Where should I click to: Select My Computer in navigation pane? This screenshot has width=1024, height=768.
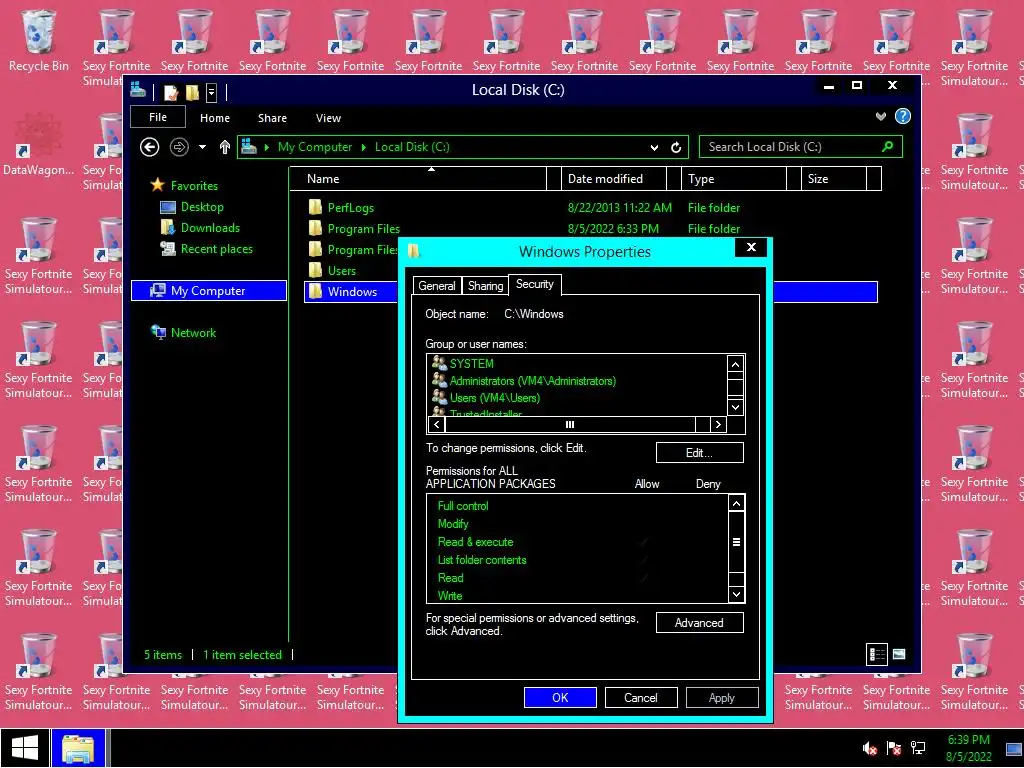209,291
